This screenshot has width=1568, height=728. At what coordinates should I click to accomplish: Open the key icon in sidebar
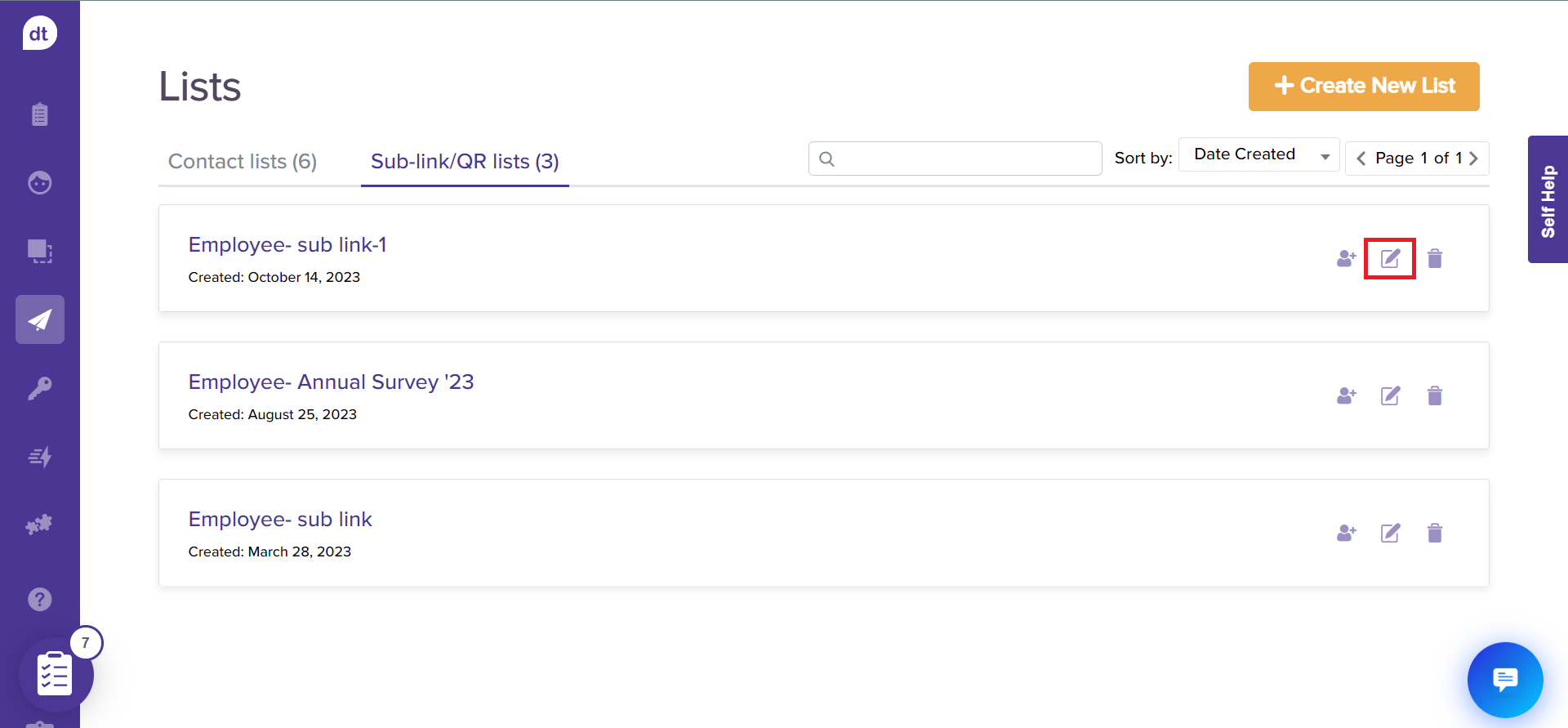pyautogui.click(x=40, y=388)
